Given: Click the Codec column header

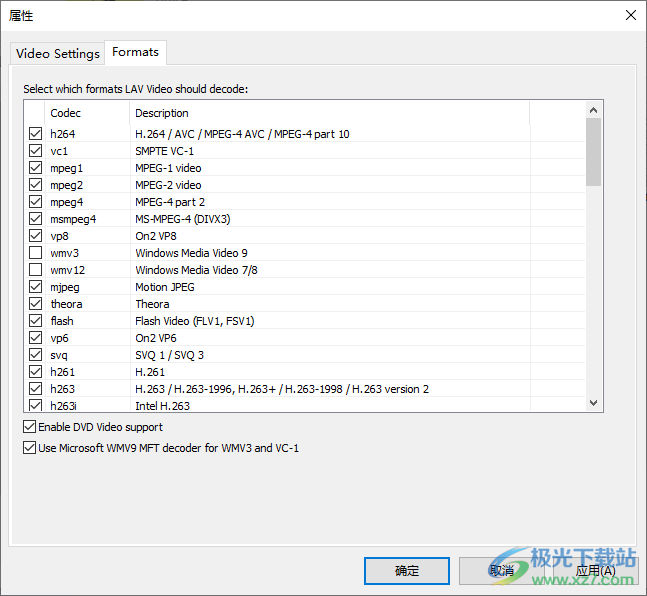Looking at the screenshot, I should 87,113.
